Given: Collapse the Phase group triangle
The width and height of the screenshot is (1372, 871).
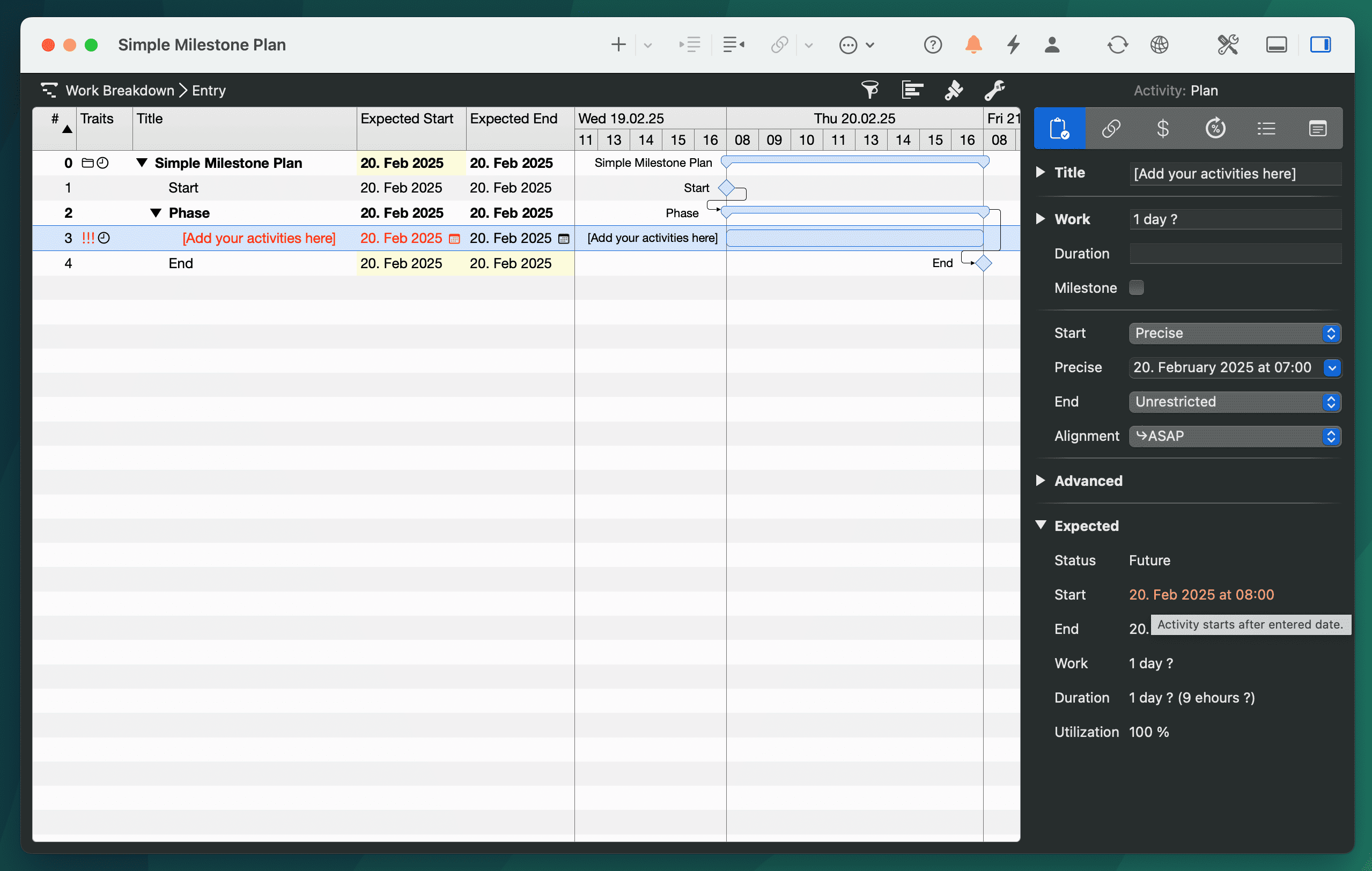Looking at the screenshot, I should (x=156, y=213).
